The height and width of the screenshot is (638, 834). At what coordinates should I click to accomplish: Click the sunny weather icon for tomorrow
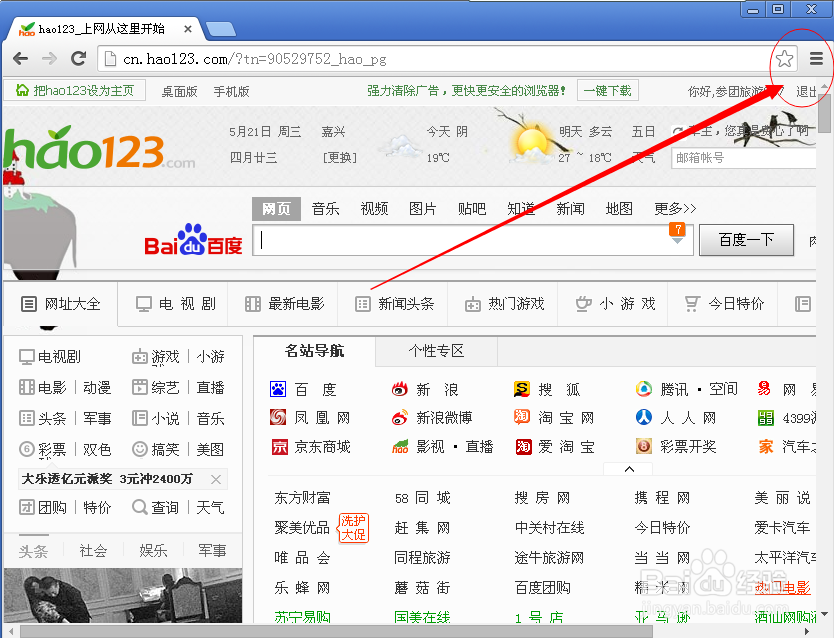point(532,144)
